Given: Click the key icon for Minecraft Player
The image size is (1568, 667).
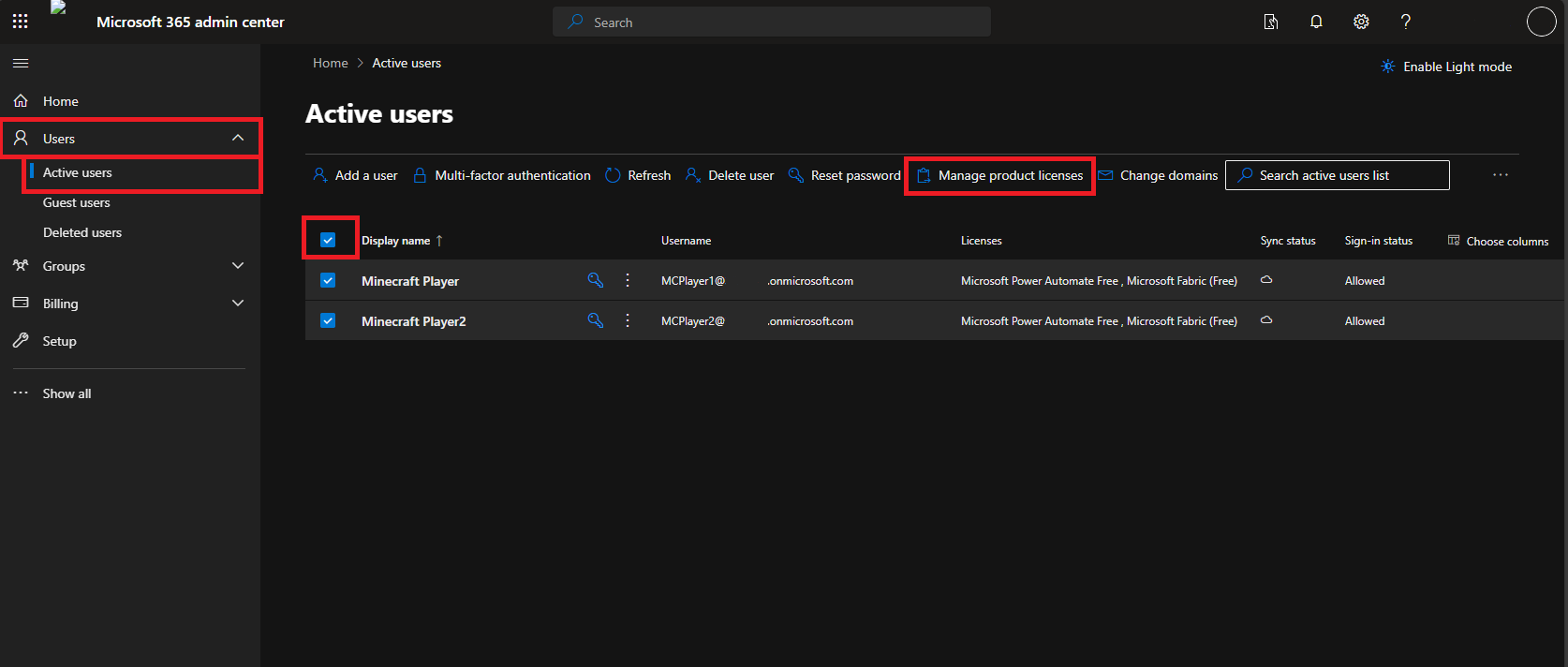Looking at the screenshot, I should click(595, 280).
